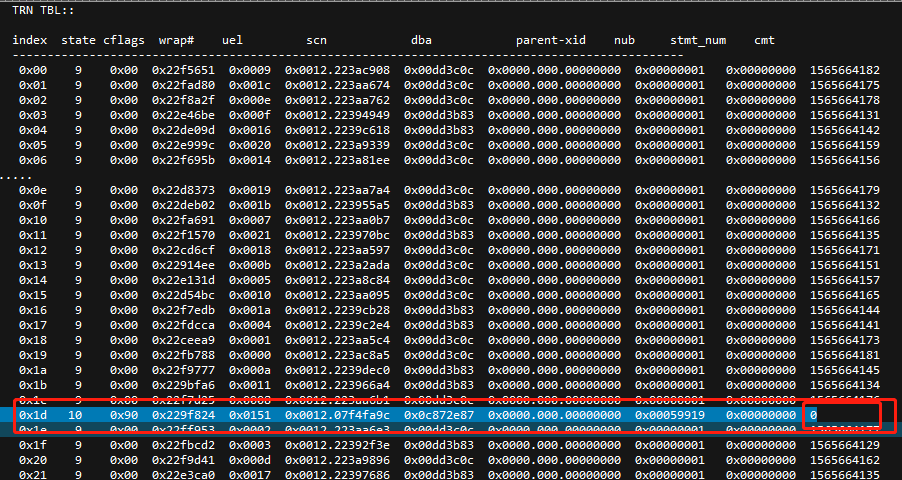
Task: Click cflags value 0x90
Action: point(124,415)
